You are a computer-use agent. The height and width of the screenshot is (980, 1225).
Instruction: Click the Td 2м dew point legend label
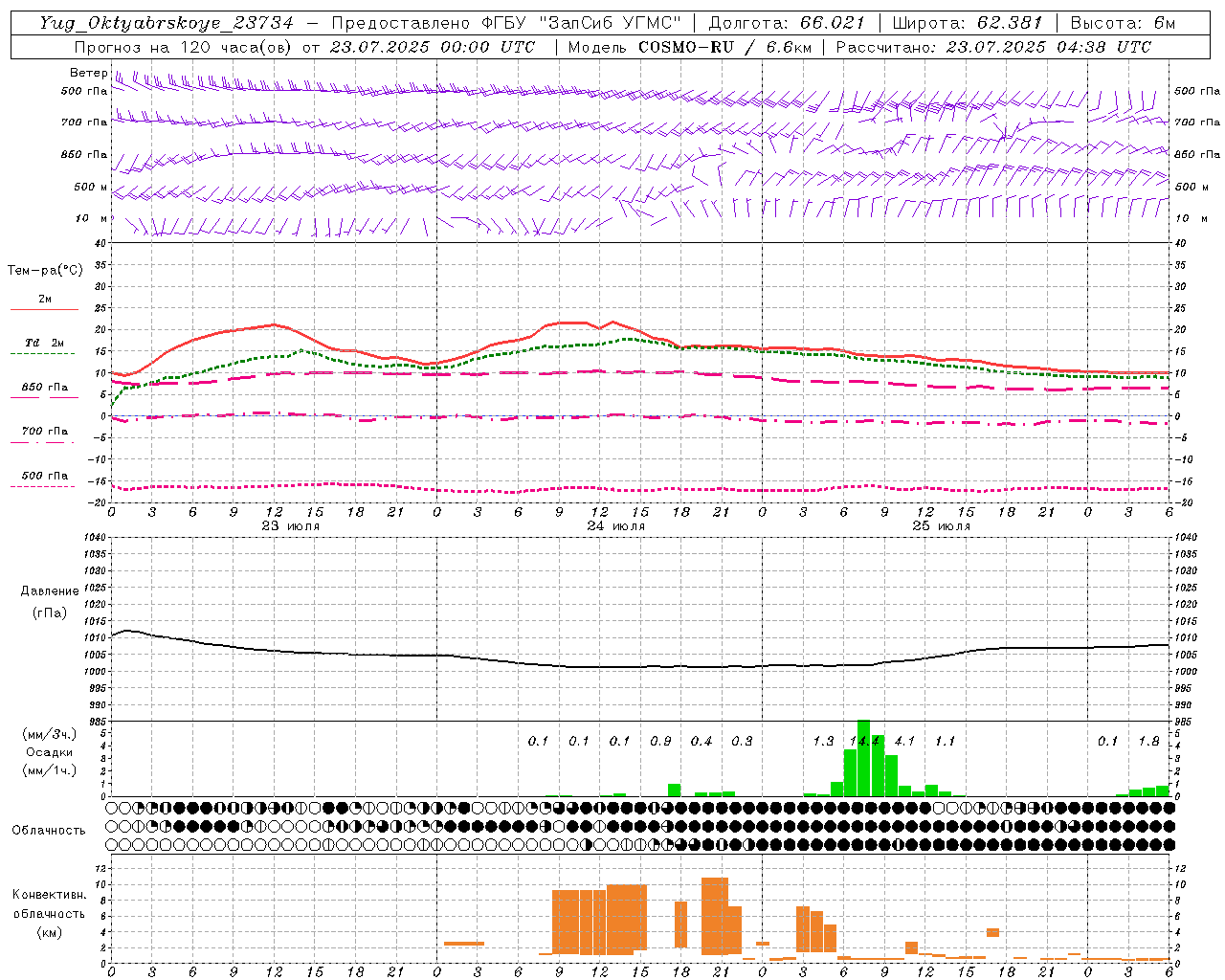[x=45, y=343]
